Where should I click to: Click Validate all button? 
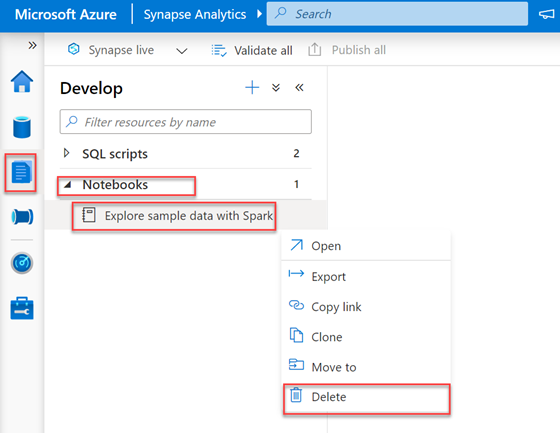(x=252, y=50)
